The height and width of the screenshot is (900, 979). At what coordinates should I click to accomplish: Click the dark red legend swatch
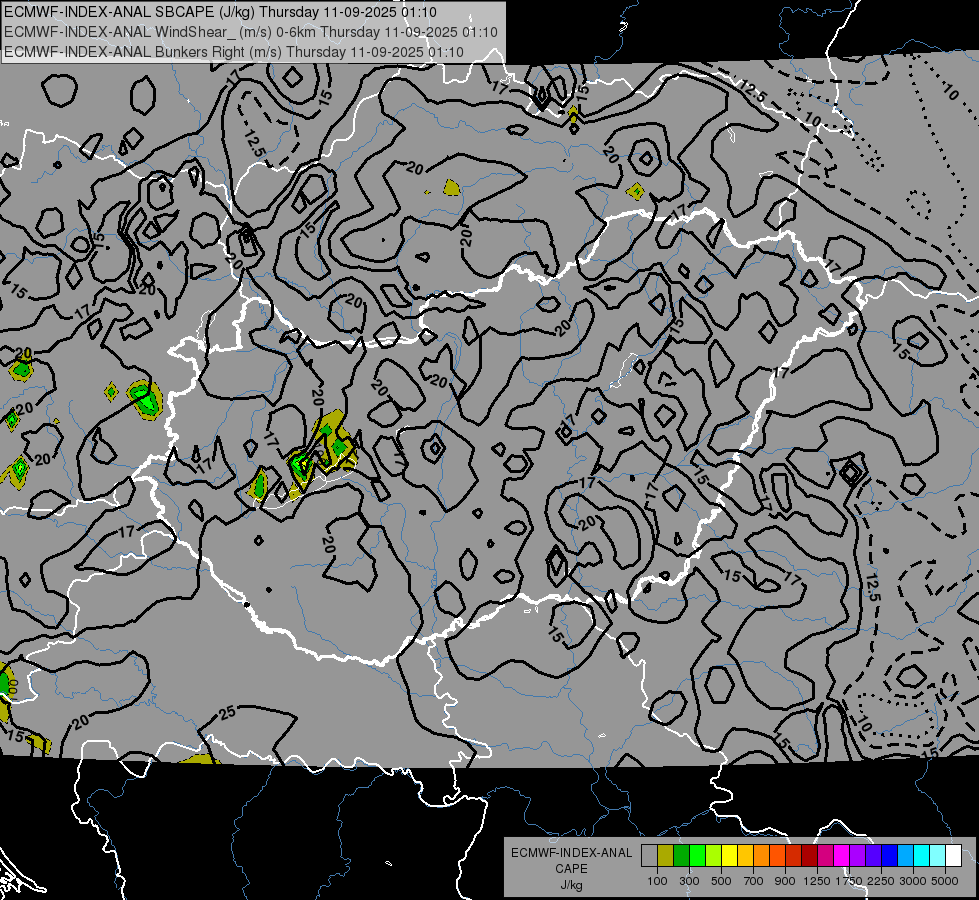pos(810,855)
